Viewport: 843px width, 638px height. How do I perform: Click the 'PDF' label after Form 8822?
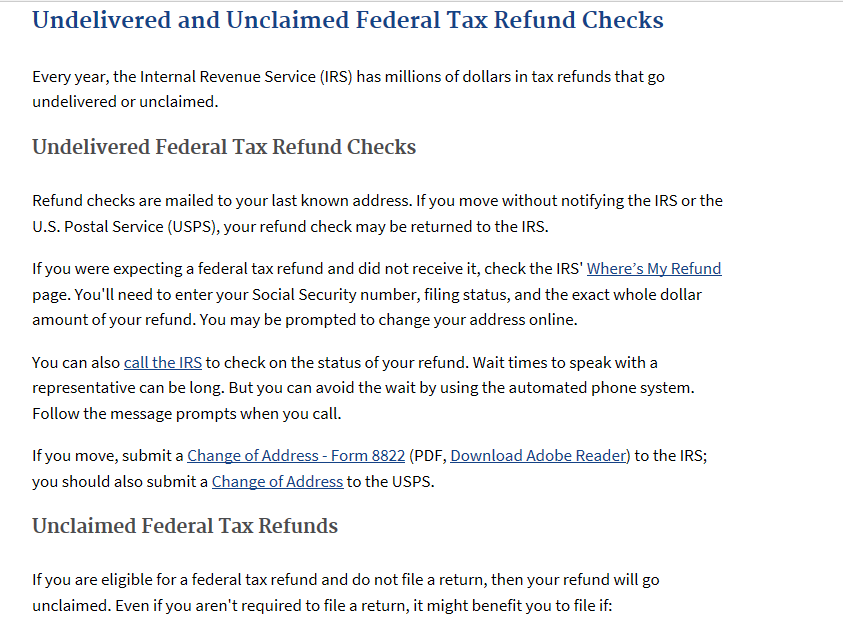coord(427,456)
